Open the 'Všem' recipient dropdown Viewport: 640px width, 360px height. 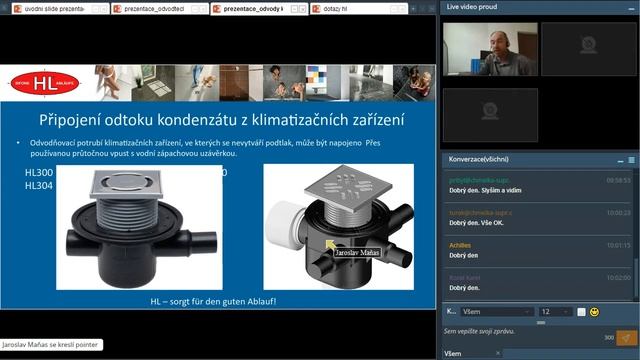(x=497, y=312)
